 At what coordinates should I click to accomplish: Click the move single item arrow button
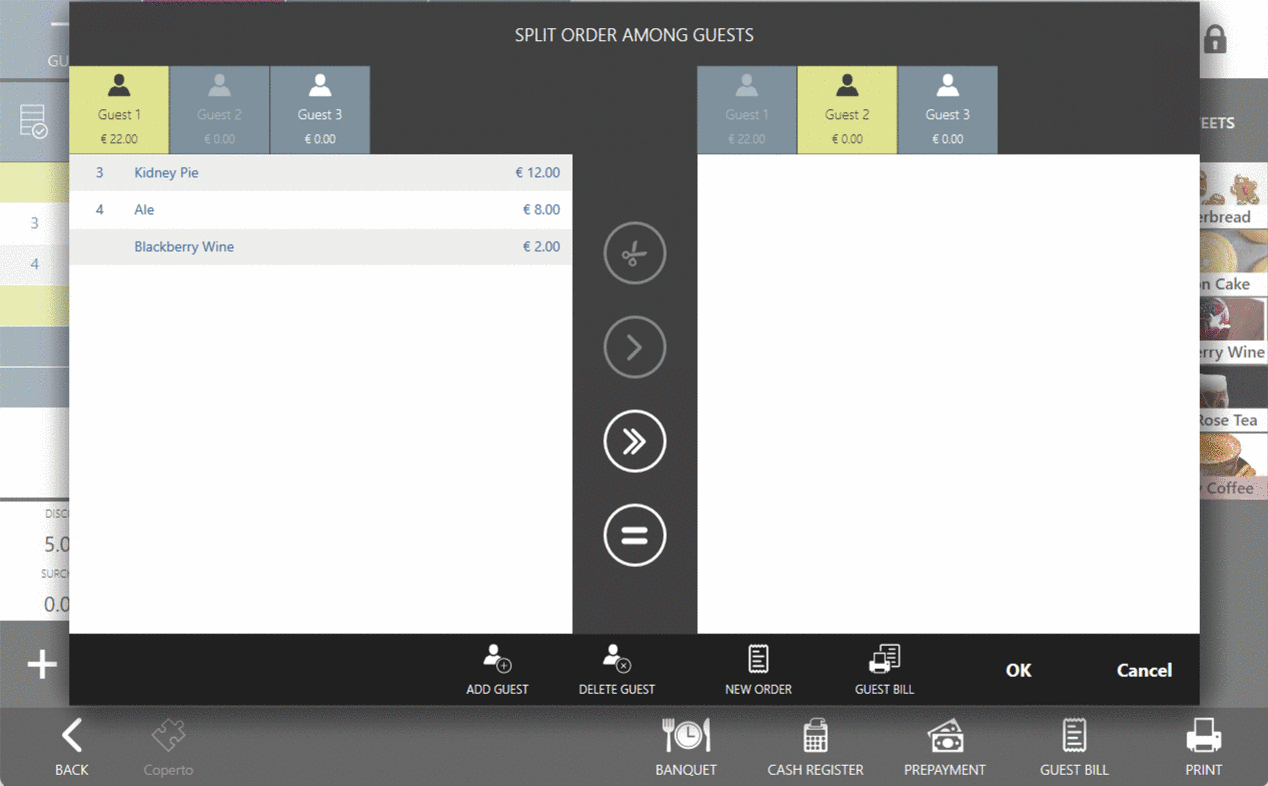click(x=634, y=347)
